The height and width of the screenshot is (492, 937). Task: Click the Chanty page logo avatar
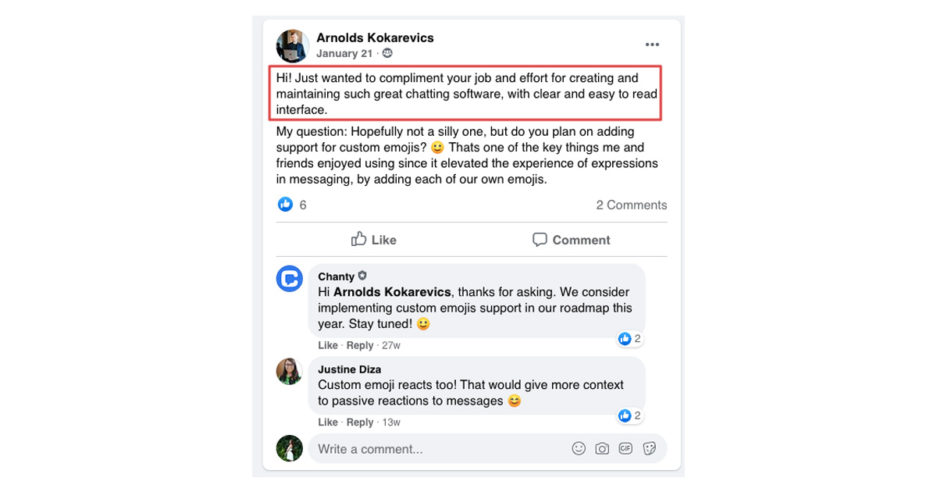tap(290, 279)
